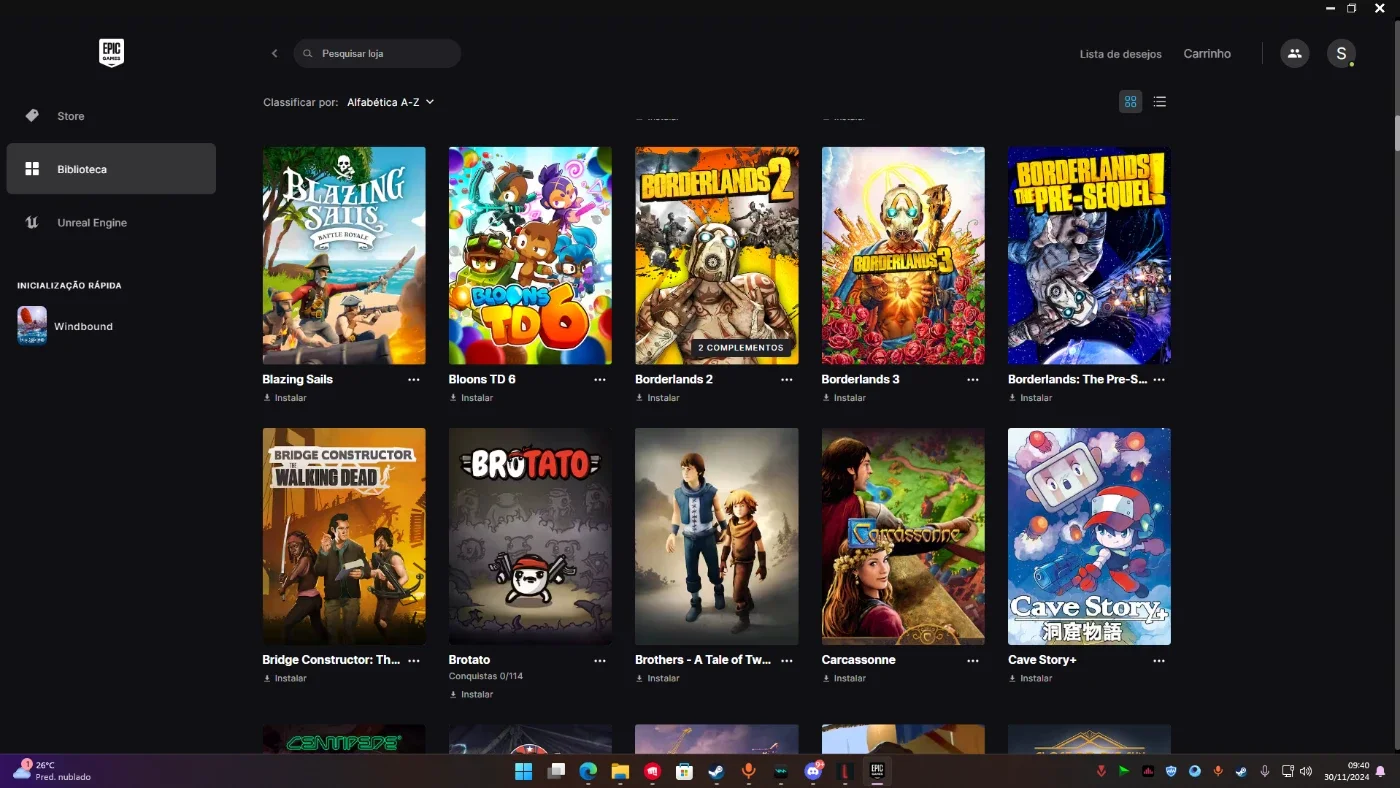Image resolution: width=1400 pixels, height=788 pixels.
Task: Switch to grid view
Action: tap(1131, 101)
